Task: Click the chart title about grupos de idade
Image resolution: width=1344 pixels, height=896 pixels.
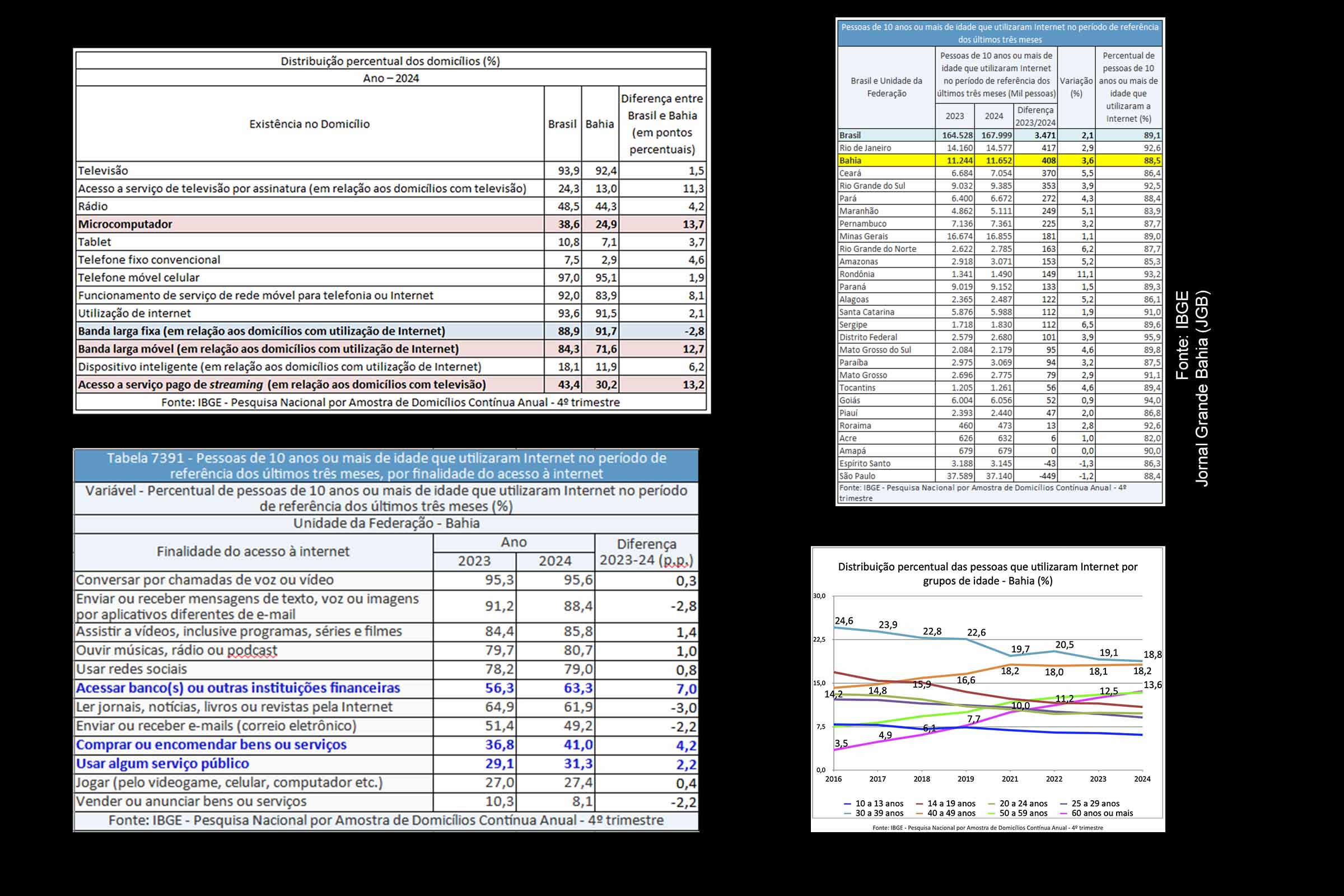Action: pos(987,573)
